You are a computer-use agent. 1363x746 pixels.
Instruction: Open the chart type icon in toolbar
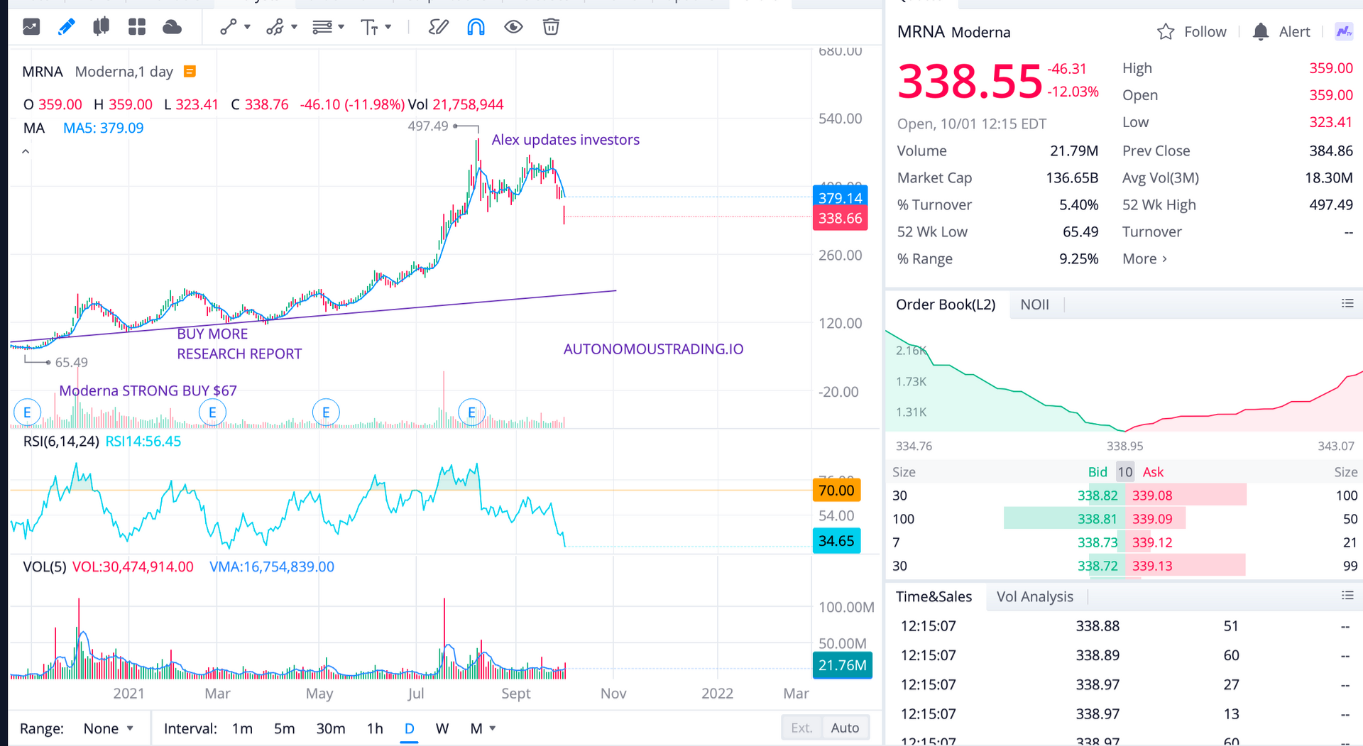click(x=32, y=27)
